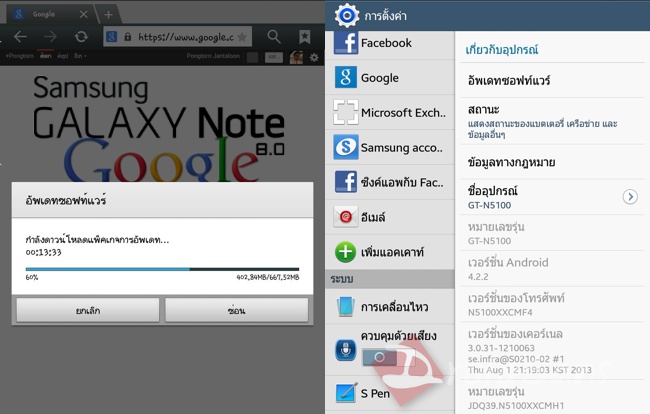This screenshot has height=414, width=650.
Task: Reload the page with the refresh icon
Action: [81, 37]
